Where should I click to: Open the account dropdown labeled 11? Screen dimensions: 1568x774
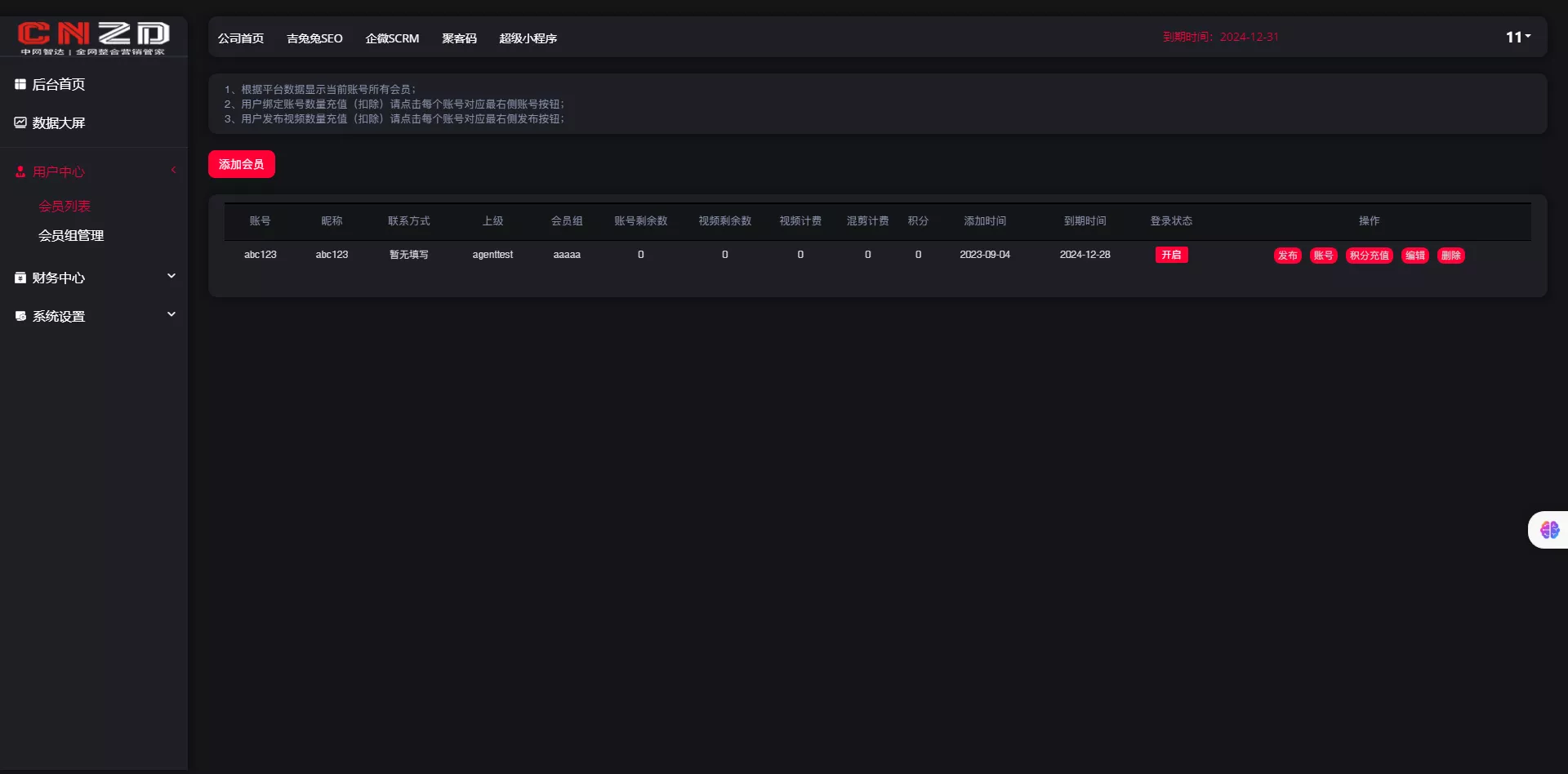pos(1518,37)
